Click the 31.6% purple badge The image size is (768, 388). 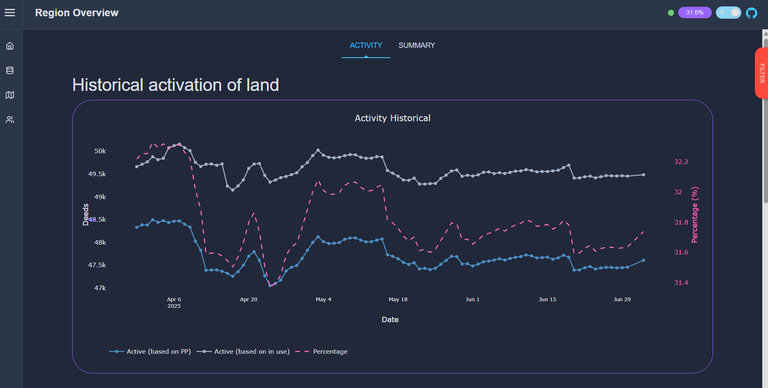click(x=695, y=13)
